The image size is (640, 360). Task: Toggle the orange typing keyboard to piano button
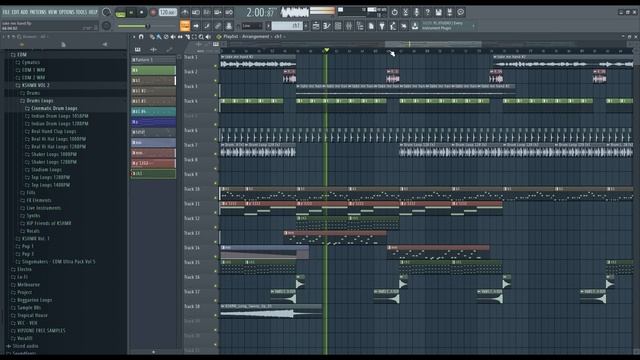click(x=185, y=26)
